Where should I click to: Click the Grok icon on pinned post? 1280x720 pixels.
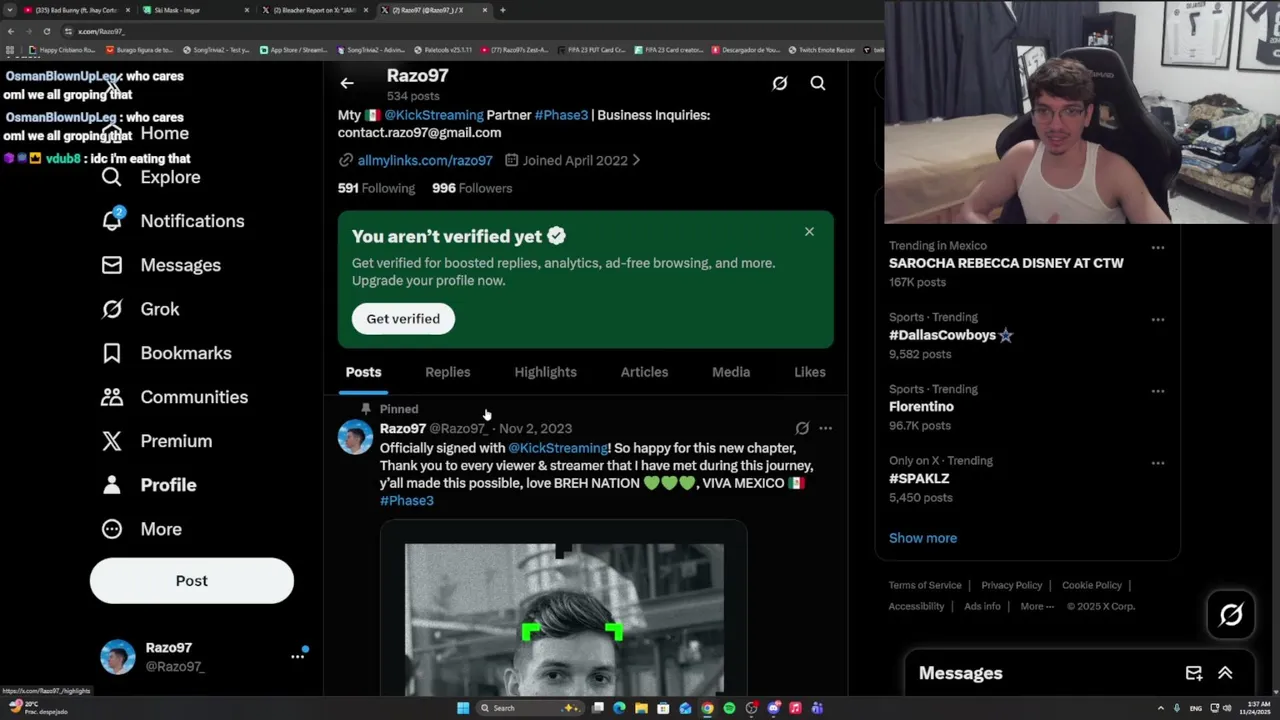(x=802, y=428)
